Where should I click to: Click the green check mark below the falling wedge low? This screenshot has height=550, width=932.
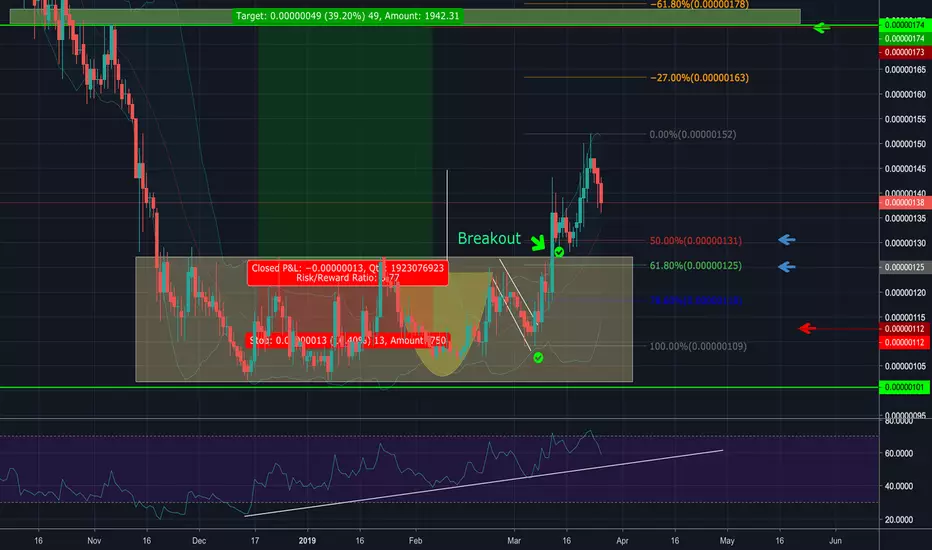538,357
